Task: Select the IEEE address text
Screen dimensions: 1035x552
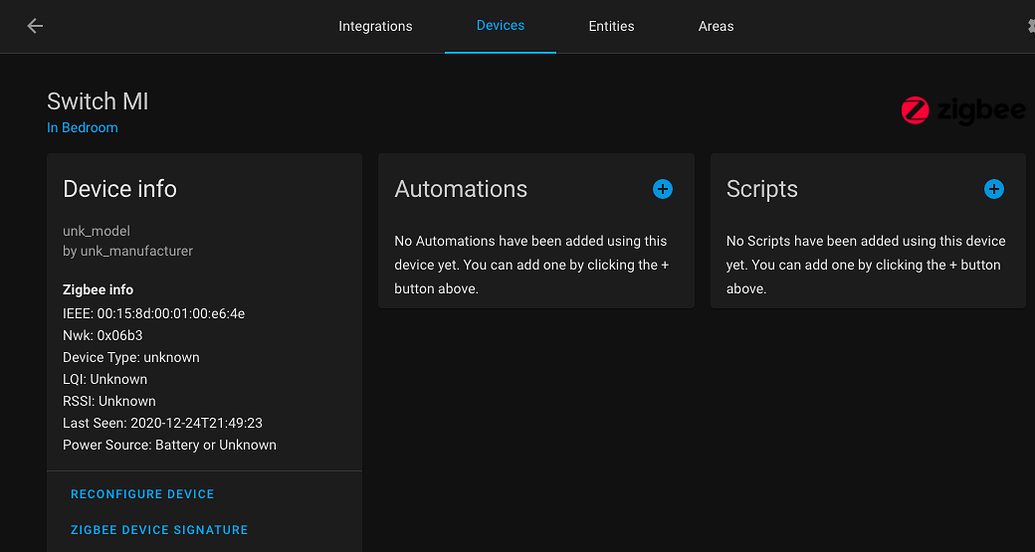Action: tap(154, 314)
